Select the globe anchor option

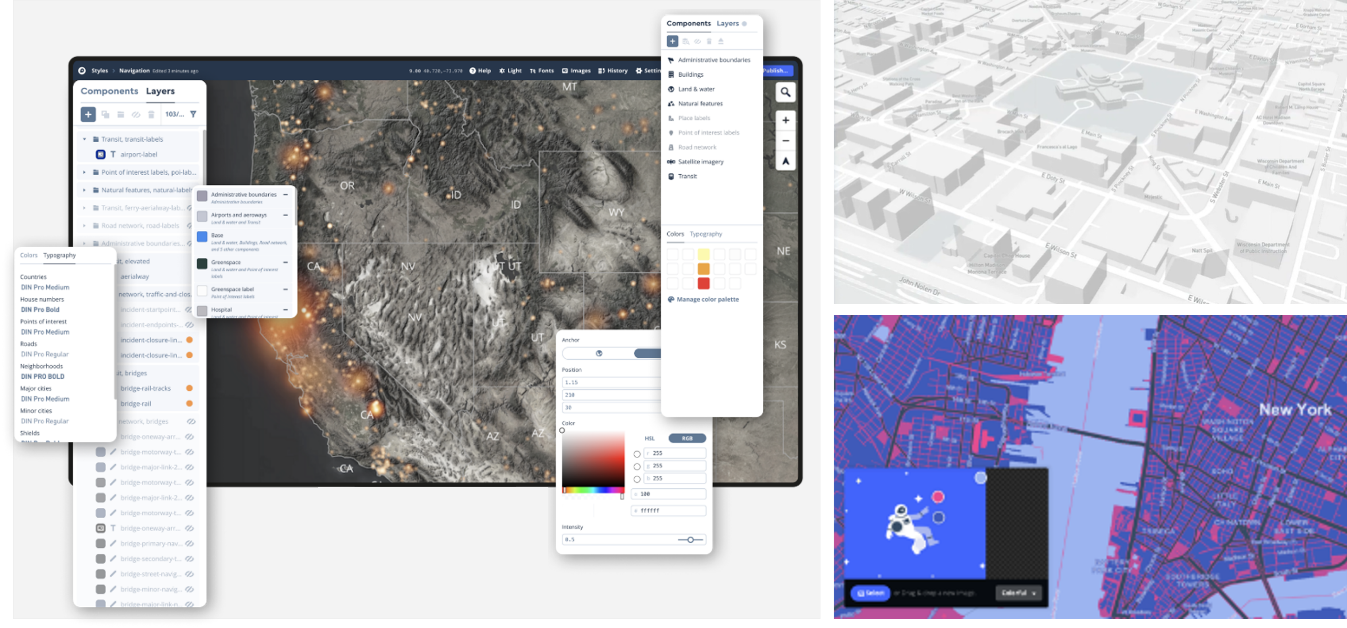point(598,353)
